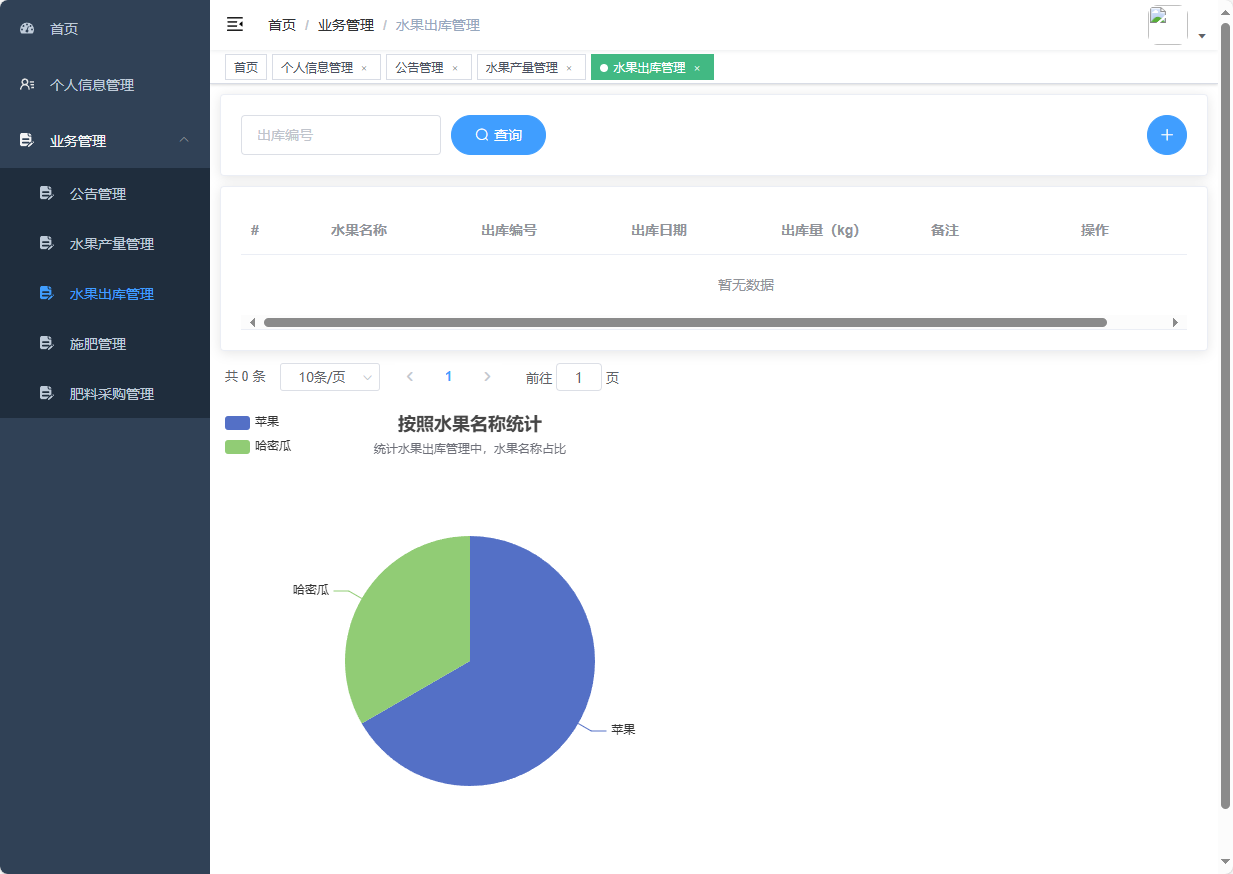Click inside the 出库编号 input field
The image size is (1233, 874).
(340, 135)
